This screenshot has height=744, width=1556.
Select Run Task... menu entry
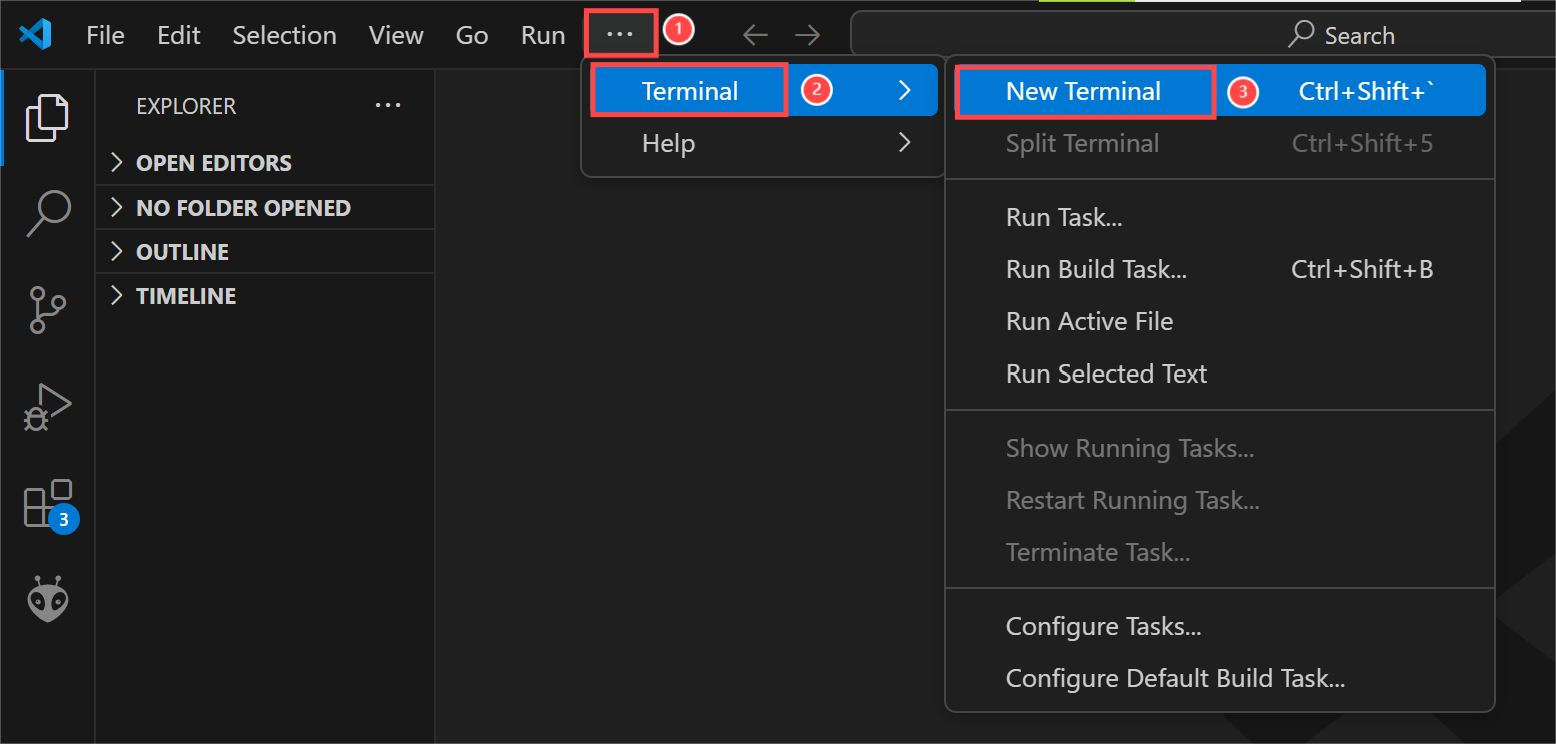pyautogui.click(x=1220, y=217)
